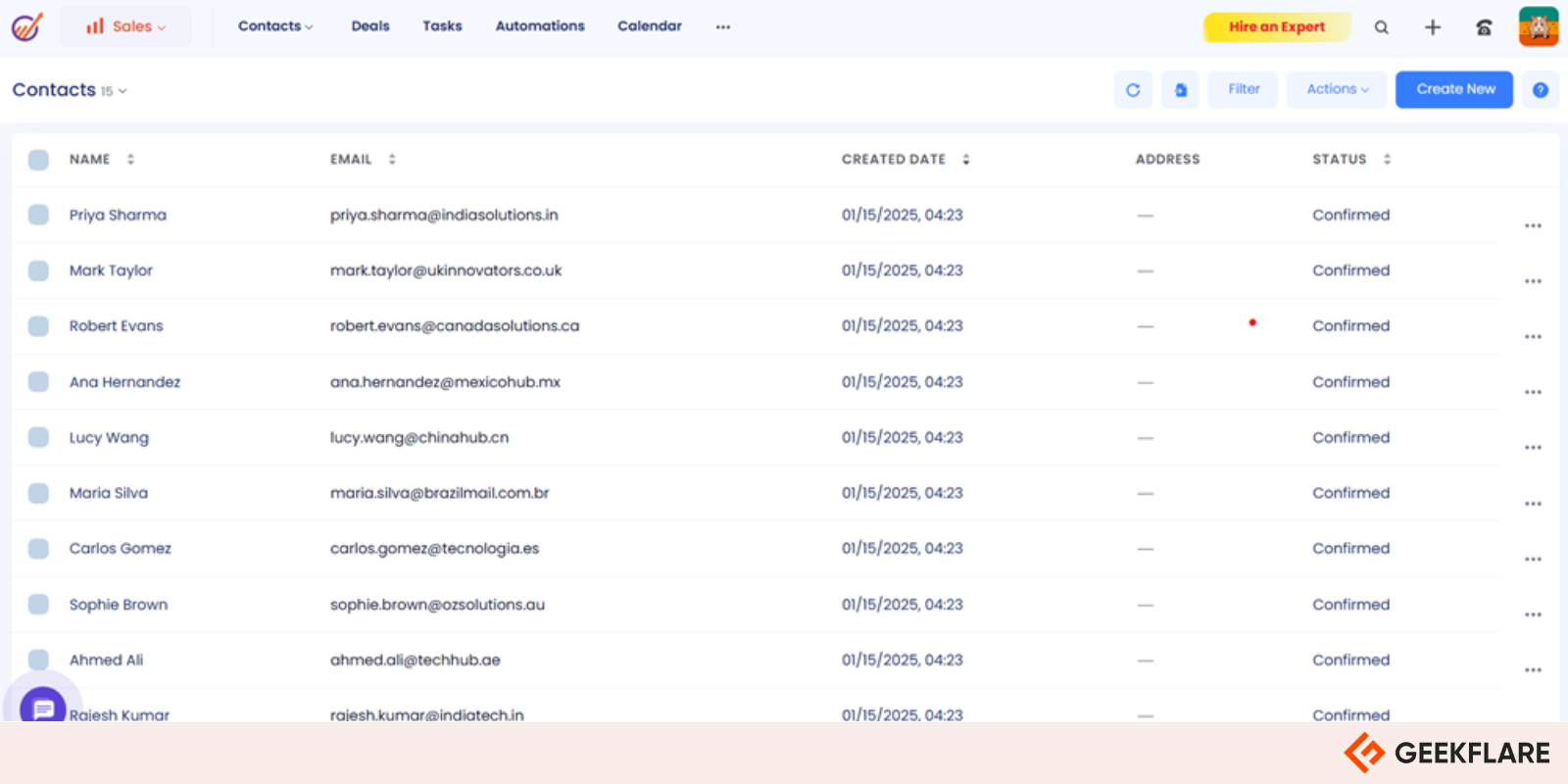This screenshot has width=1568, height=784.
Task: Open the user avatar profile
Action: click(x=1539, y=26)
